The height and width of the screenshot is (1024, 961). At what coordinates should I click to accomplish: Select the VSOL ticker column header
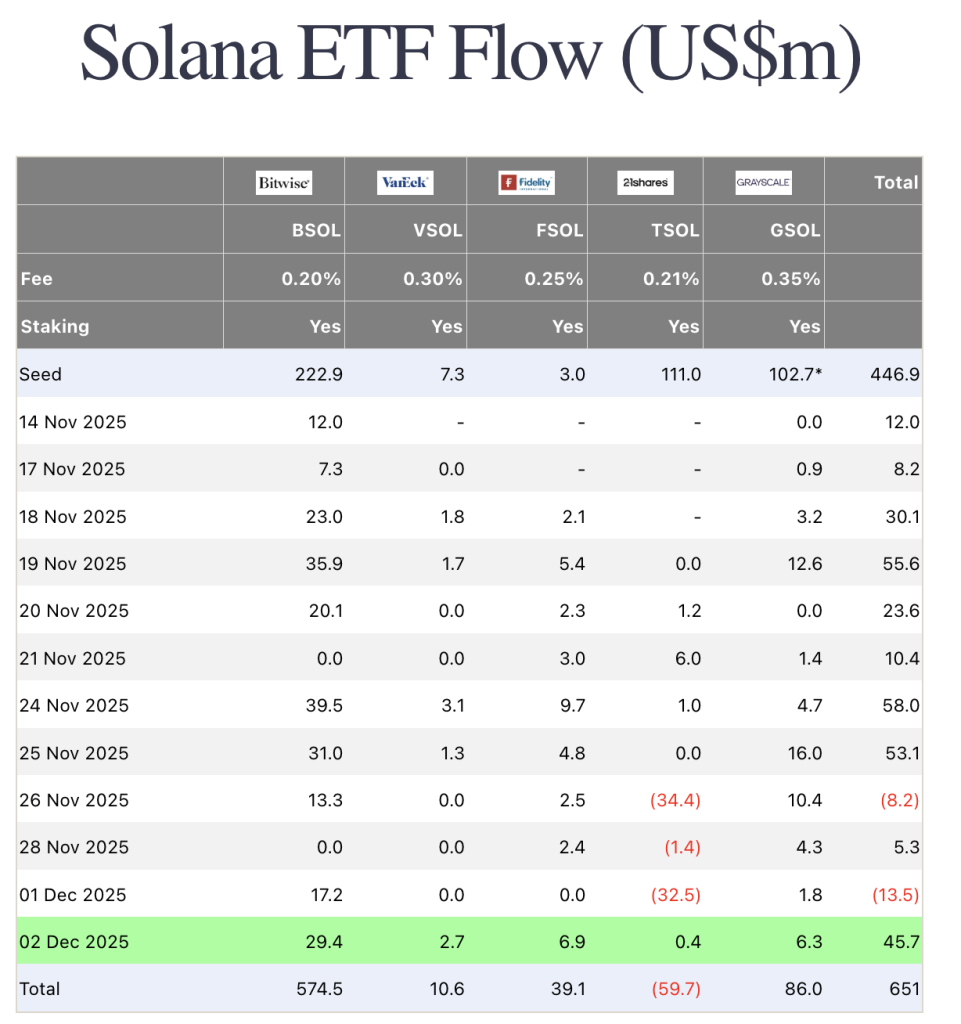coord(438,230)
